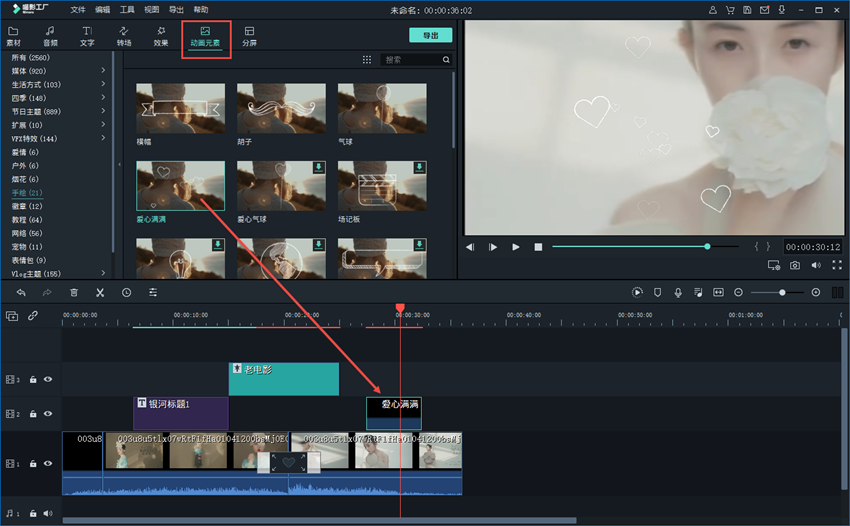Select the 爱情 (6) category
Image resolution: width=850 pixels, height=526 pixels.
click(26, 152)
